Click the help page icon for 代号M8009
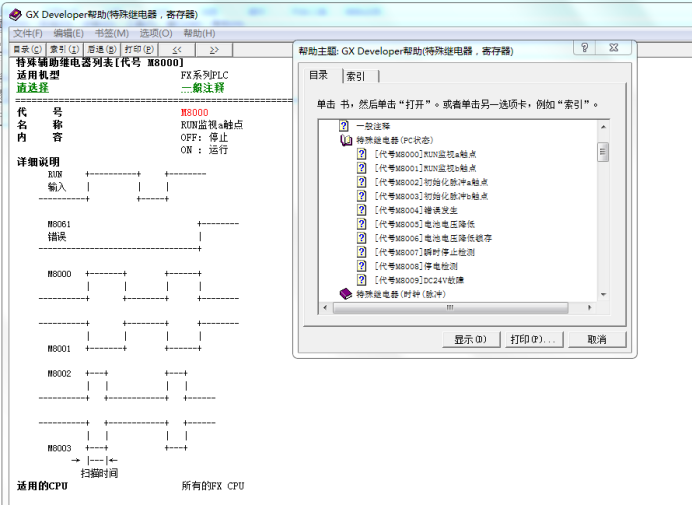Viewport: 692px width, 505px height. [x=361, y=280]
